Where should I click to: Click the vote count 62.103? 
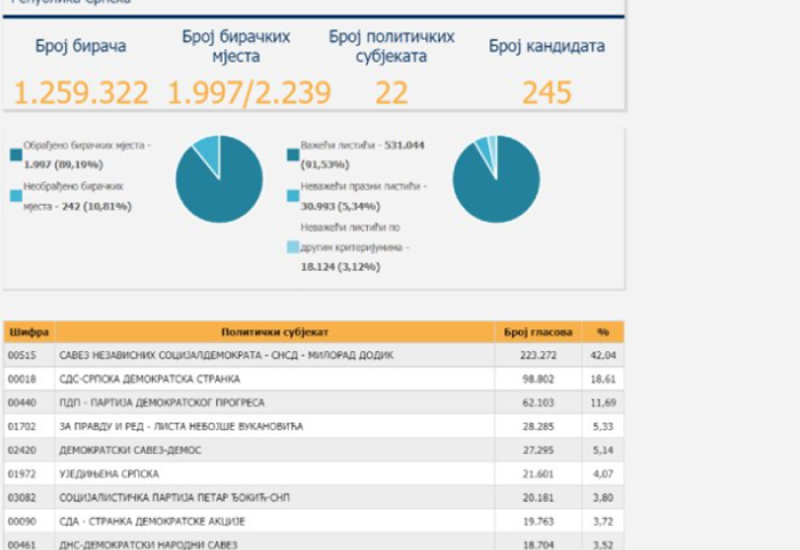tap(538, 403)
